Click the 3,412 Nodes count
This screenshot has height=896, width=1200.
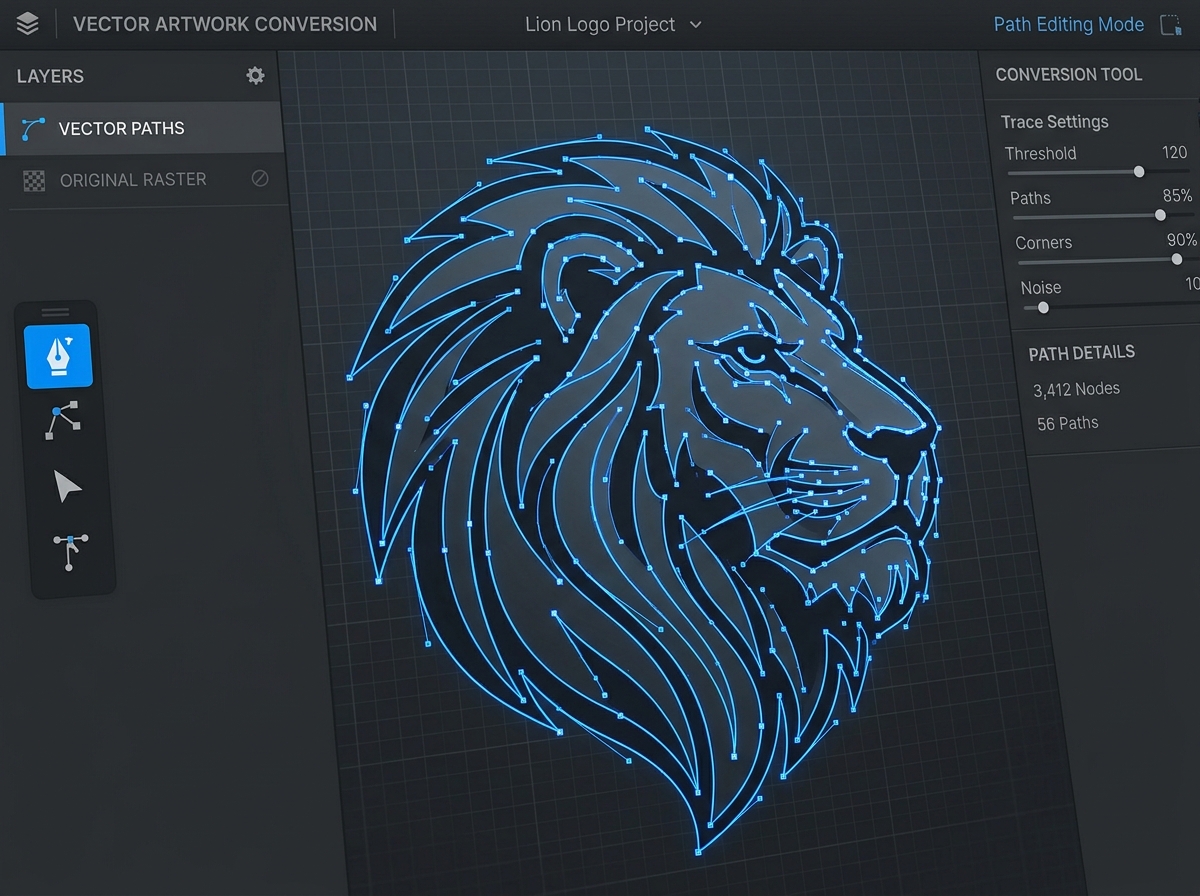click(x=1077, y=389)
